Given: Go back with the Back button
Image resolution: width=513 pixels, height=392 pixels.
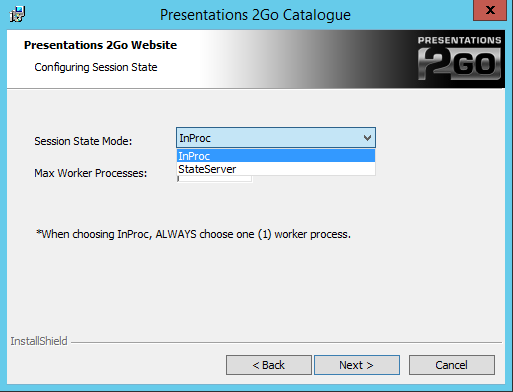Looking at the screenshot, I should (x=269, y=365).
